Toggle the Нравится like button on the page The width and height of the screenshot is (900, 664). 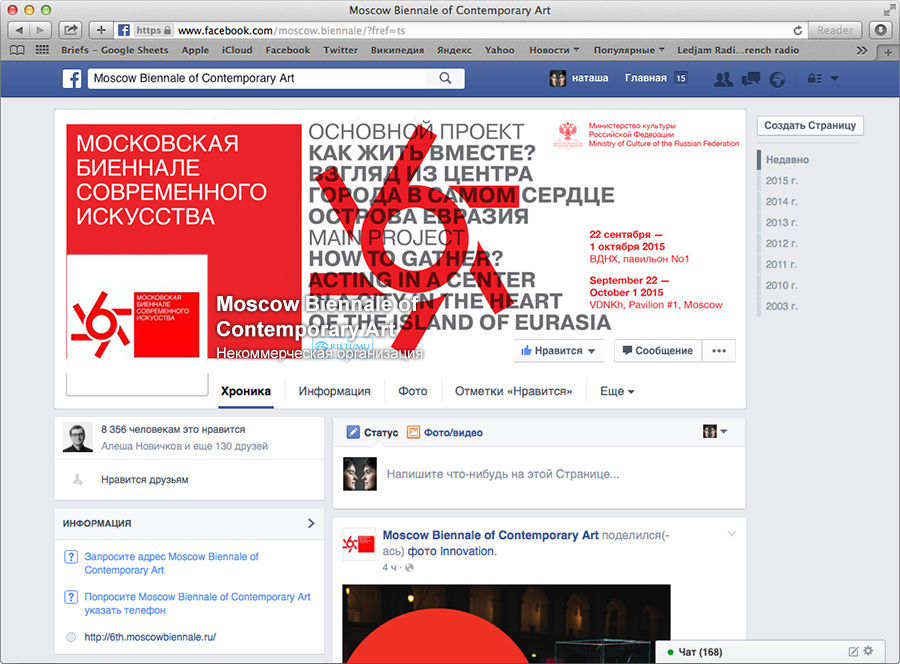[x=559, y=351]
